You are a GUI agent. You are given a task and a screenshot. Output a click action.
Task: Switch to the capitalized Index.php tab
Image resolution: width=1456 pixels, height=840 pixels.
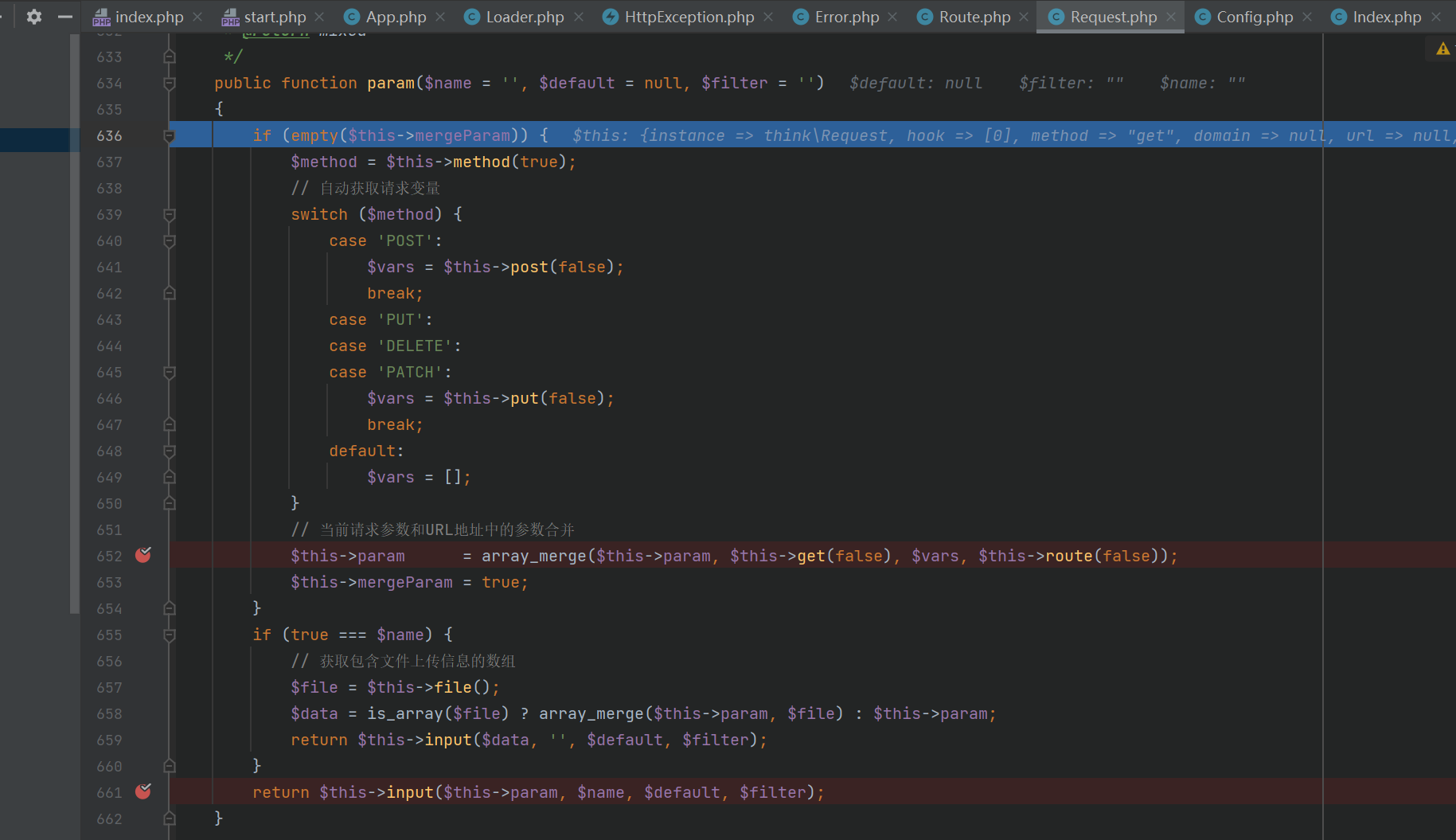coord(1387,17)
